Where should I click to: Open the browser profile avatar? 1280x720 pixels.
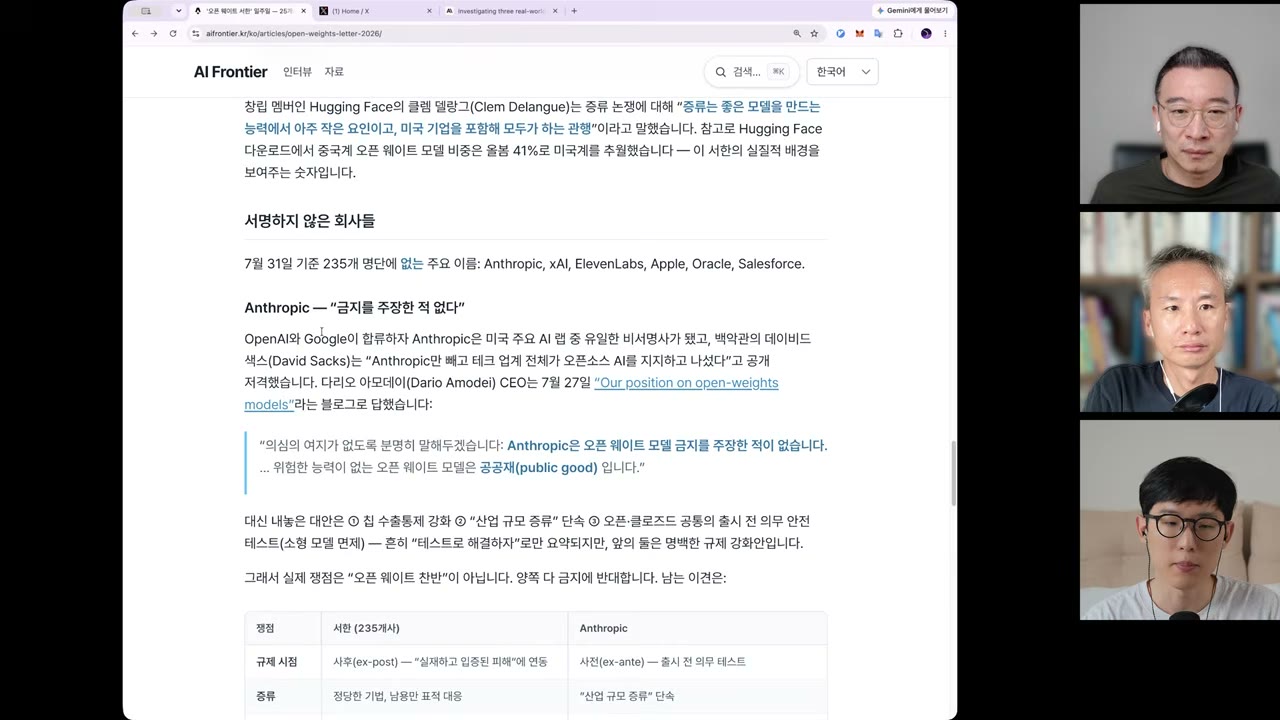click(926, 33)
